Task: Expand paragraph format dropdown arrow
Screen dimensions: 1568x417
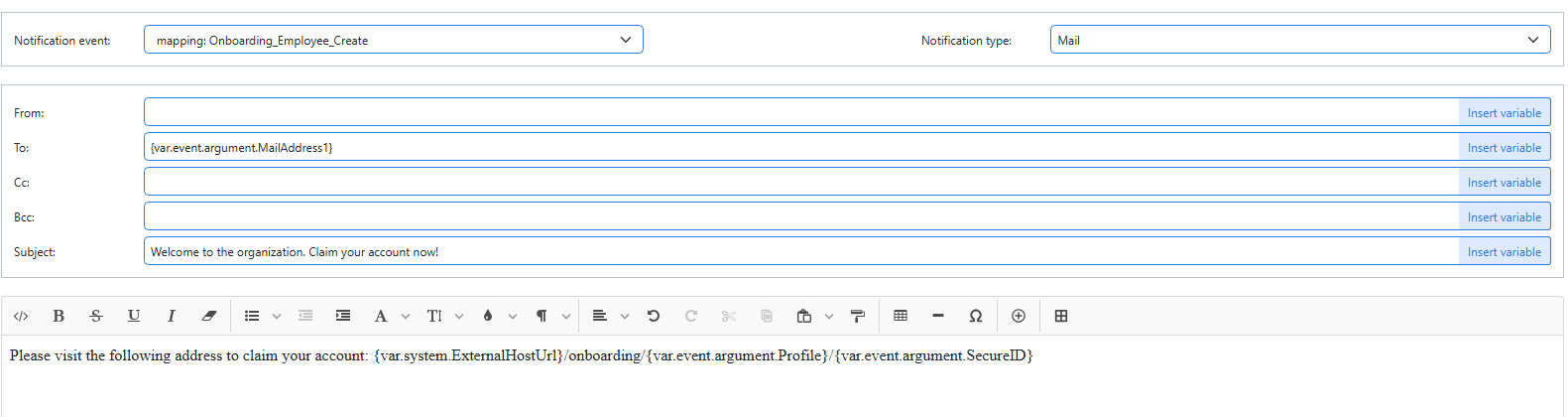Action: pyautogui.click(x=566, y=316)
